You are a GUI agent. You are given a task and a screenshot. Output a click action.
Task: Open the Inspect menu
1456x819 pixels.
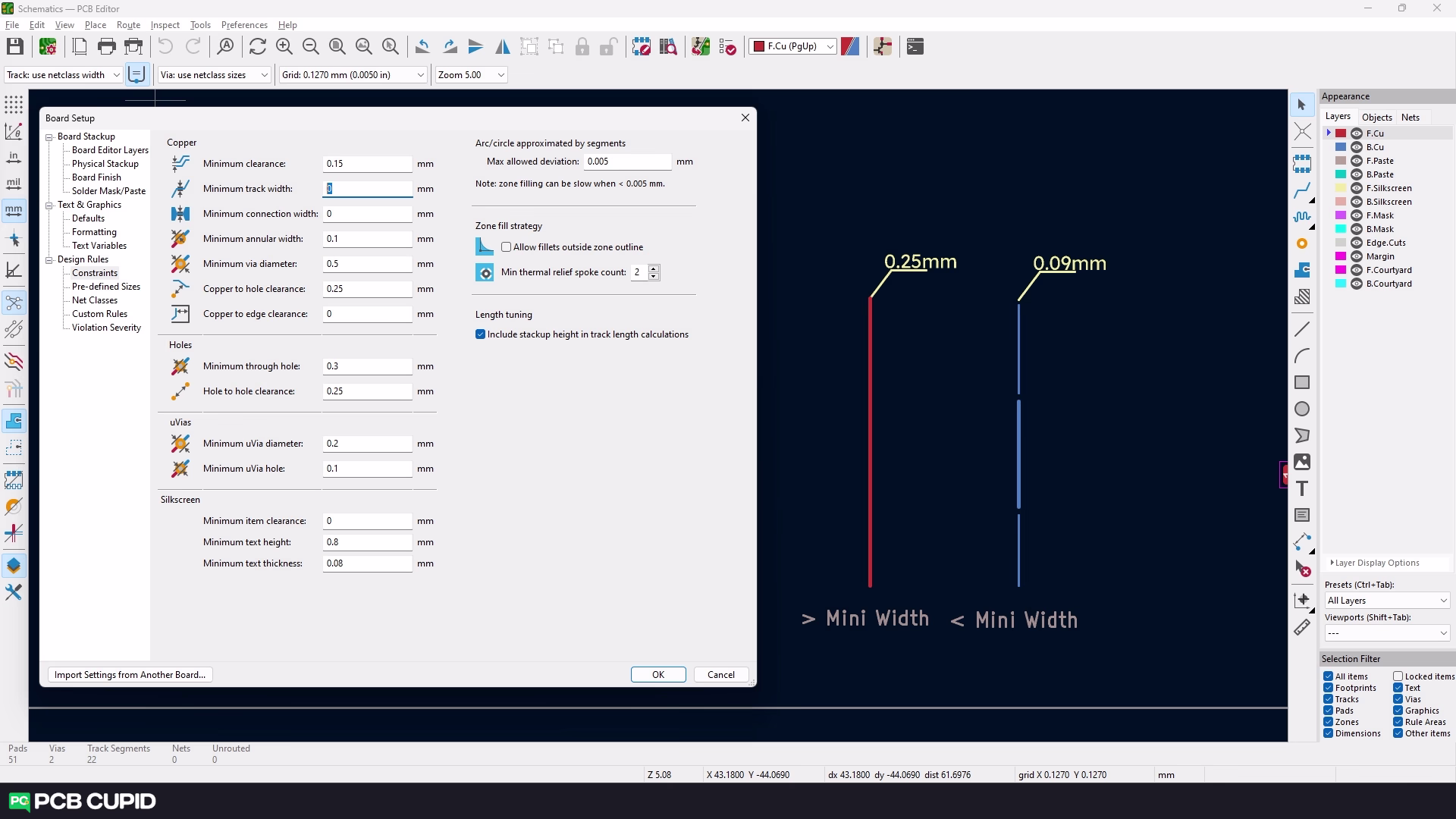pyautogui.click(x=165, y=25)
